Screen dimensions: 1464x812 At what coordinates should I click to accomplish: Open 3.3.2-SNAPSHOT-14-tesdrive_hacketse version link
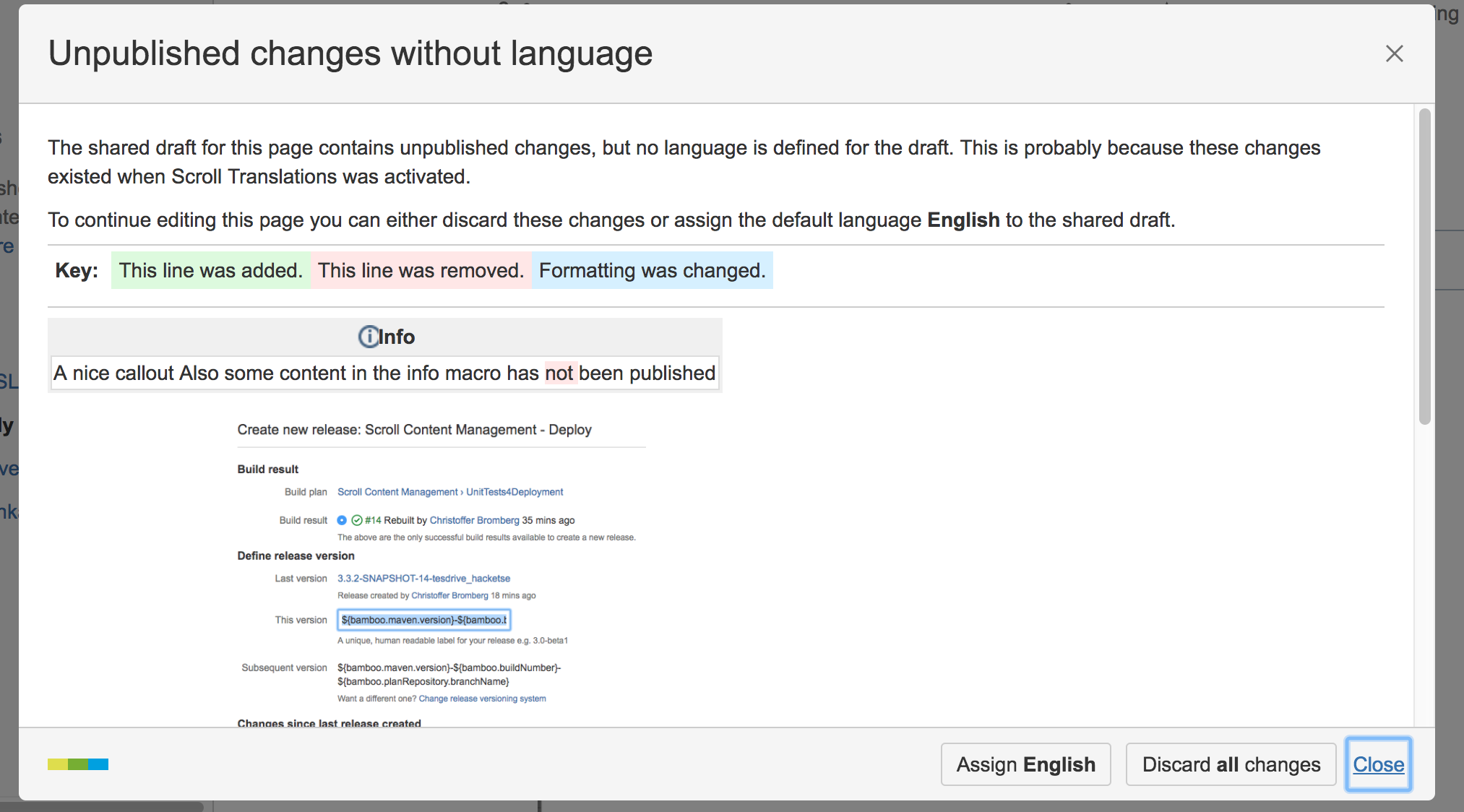[423, 579]
